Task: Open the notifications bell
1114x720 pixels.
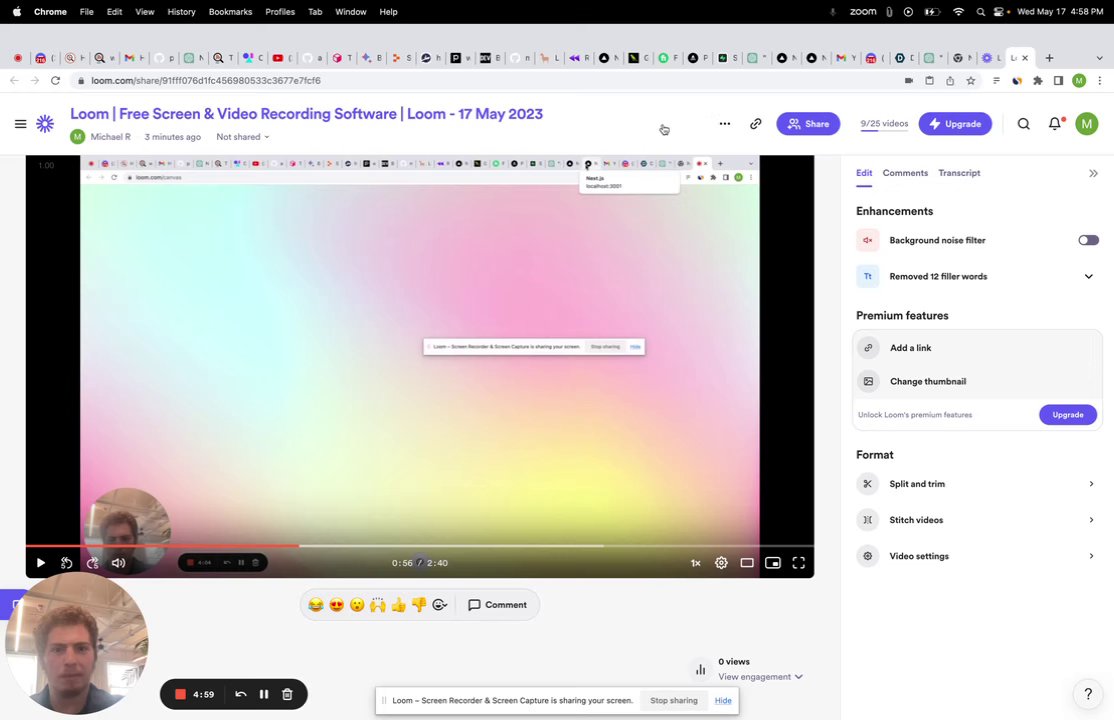Action: tap(1055, 124)
